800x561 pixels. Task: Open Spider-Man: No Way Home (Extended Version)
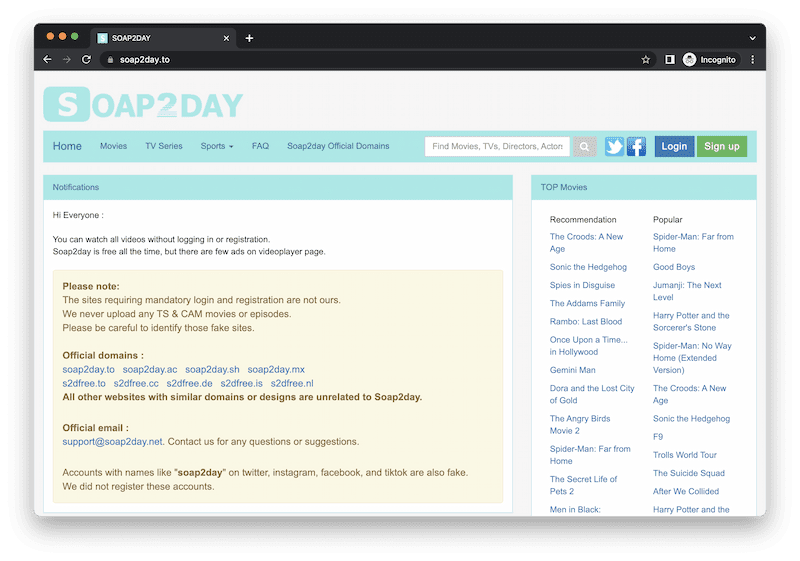click(x=692, y=358)
